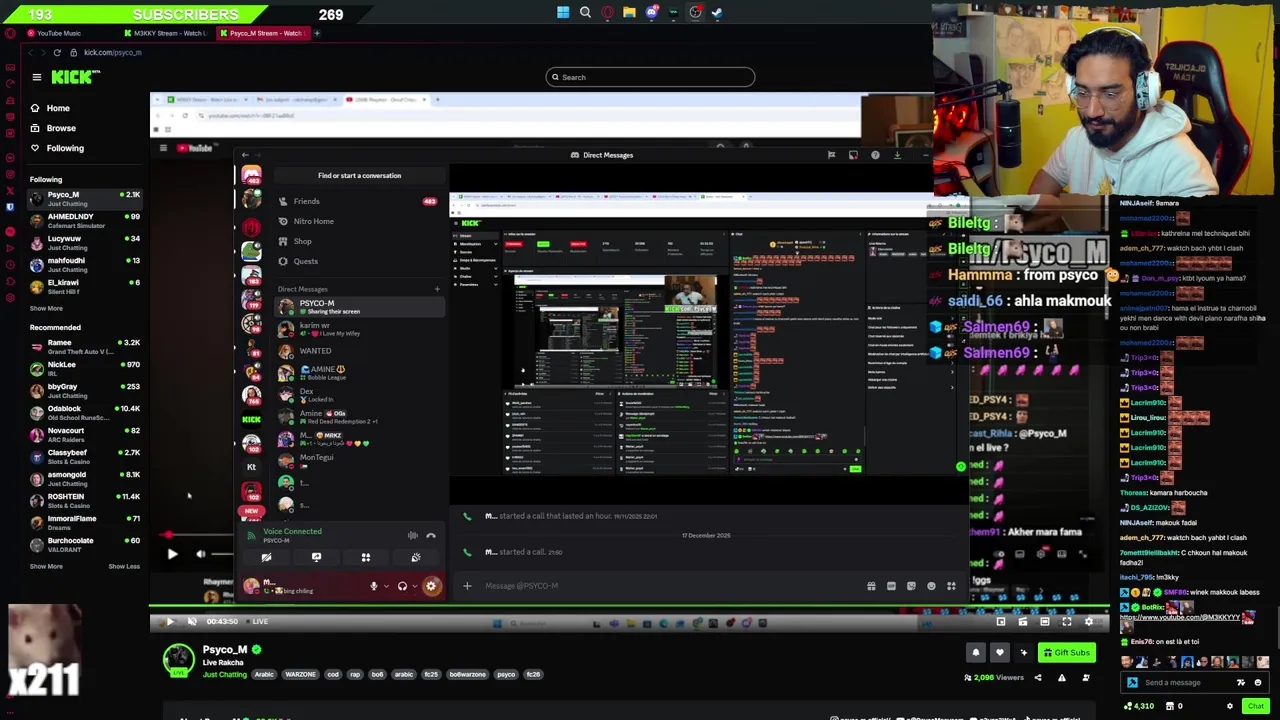Open the Kick sidebar hamburger menu
The height and width of the screenshot is (720, 1280).
tap(37, 77)
